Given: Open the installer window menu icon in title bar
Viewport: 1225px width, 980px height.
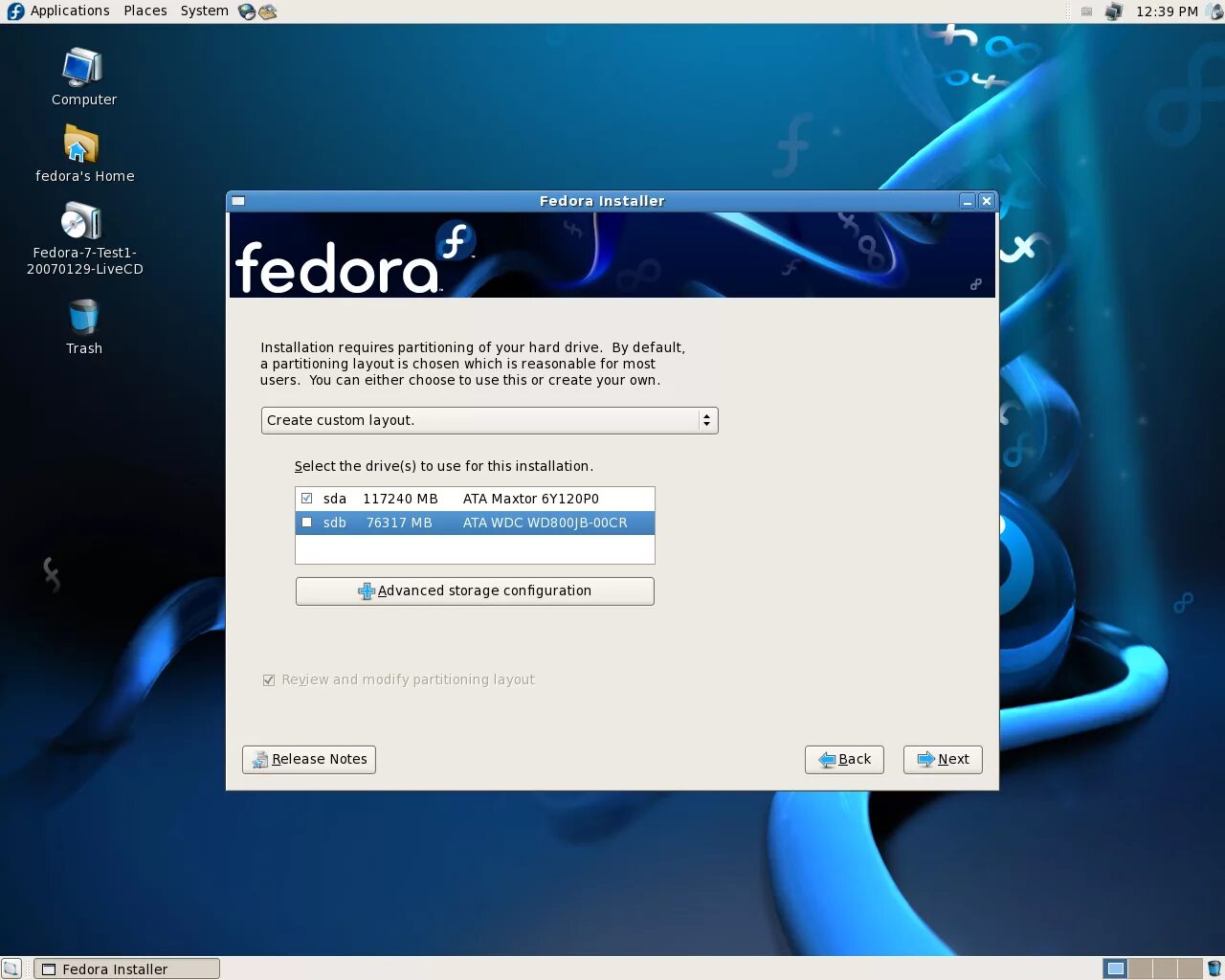Looking at the screenshot, I should pos(238,201).
